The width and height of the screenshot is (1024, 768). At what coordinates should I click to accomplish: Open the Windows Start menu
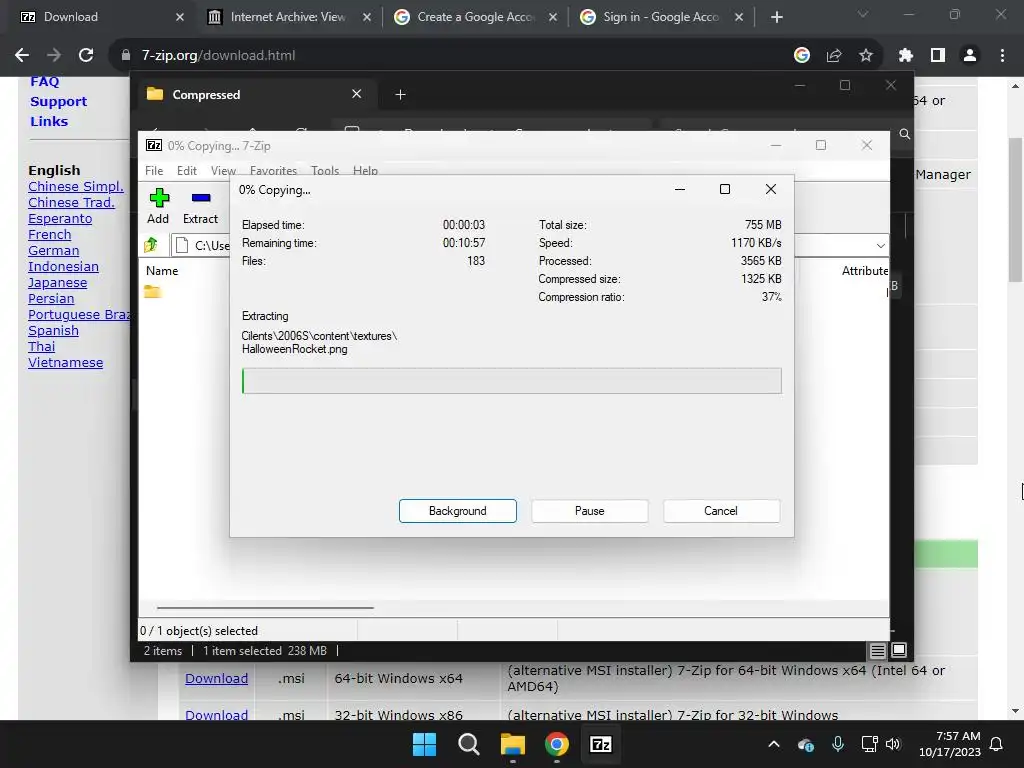[424, 744]
